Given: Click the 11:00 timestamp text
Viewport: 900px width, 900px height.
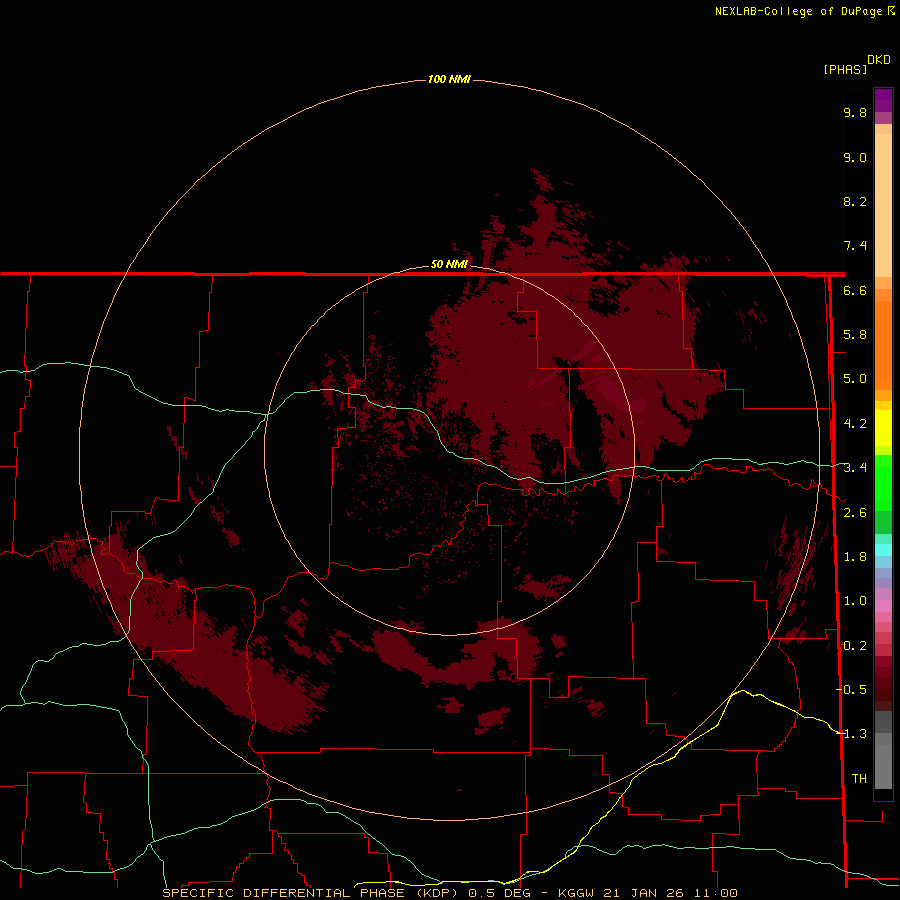Looking at the screenshot, I should (x=715, y=893).
